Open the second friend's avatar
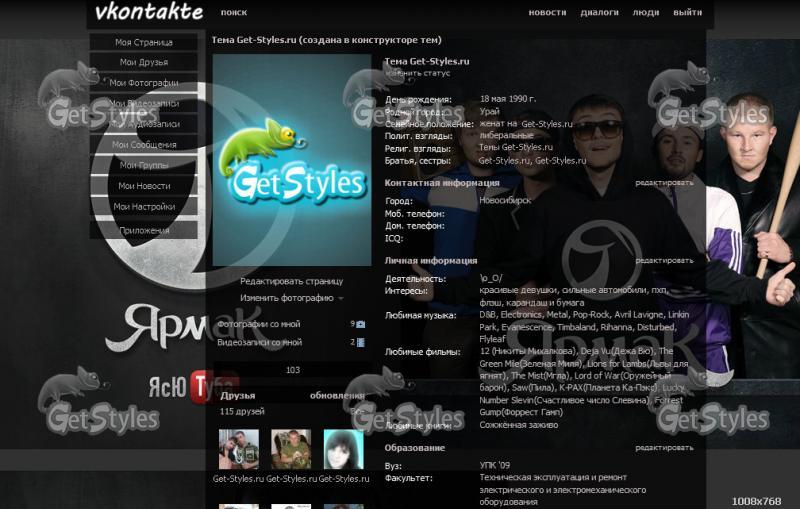800x509 pixels. point(291,449)
